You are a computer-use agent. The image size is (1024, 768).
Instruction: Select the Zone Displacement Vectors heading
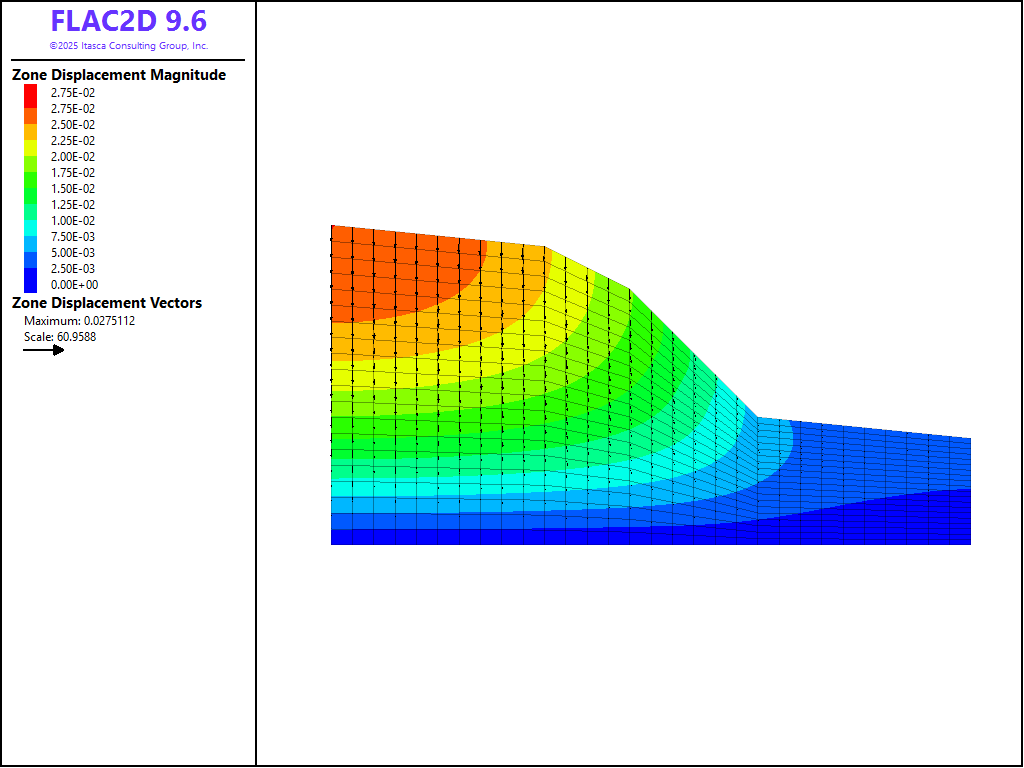107,303
